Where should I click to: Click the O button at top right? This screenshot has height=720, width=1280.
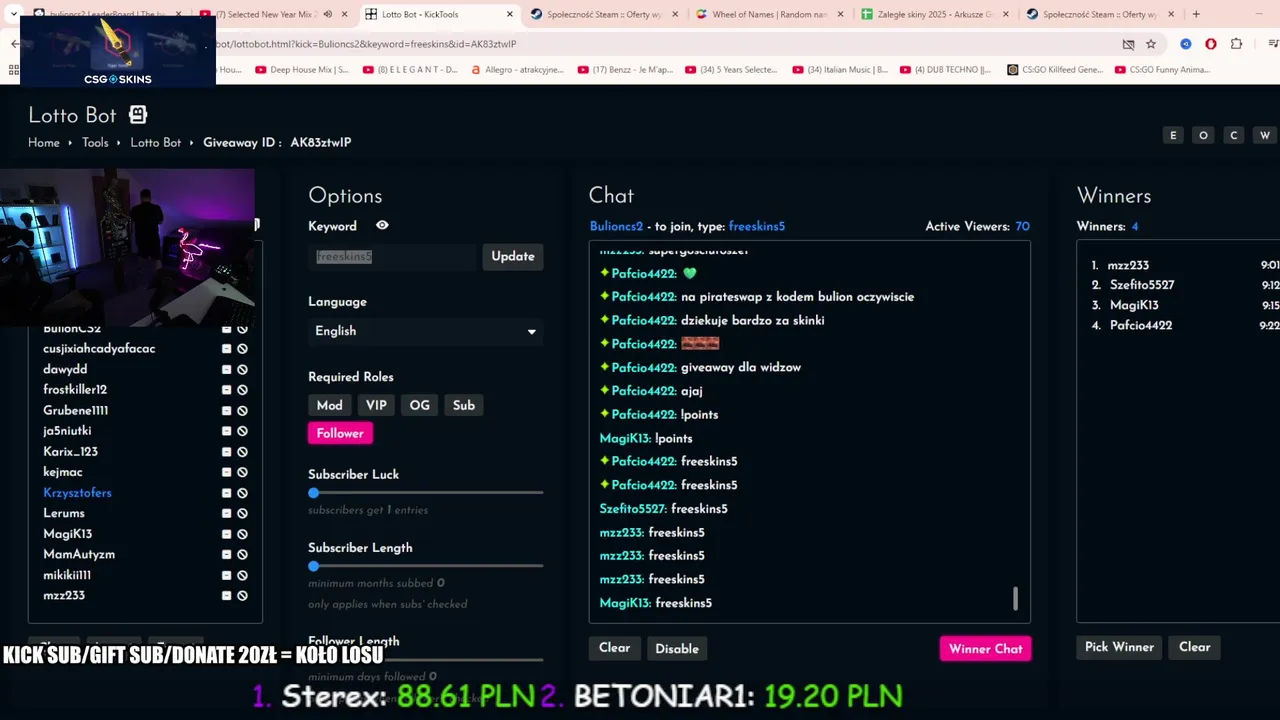[1203, 135]
